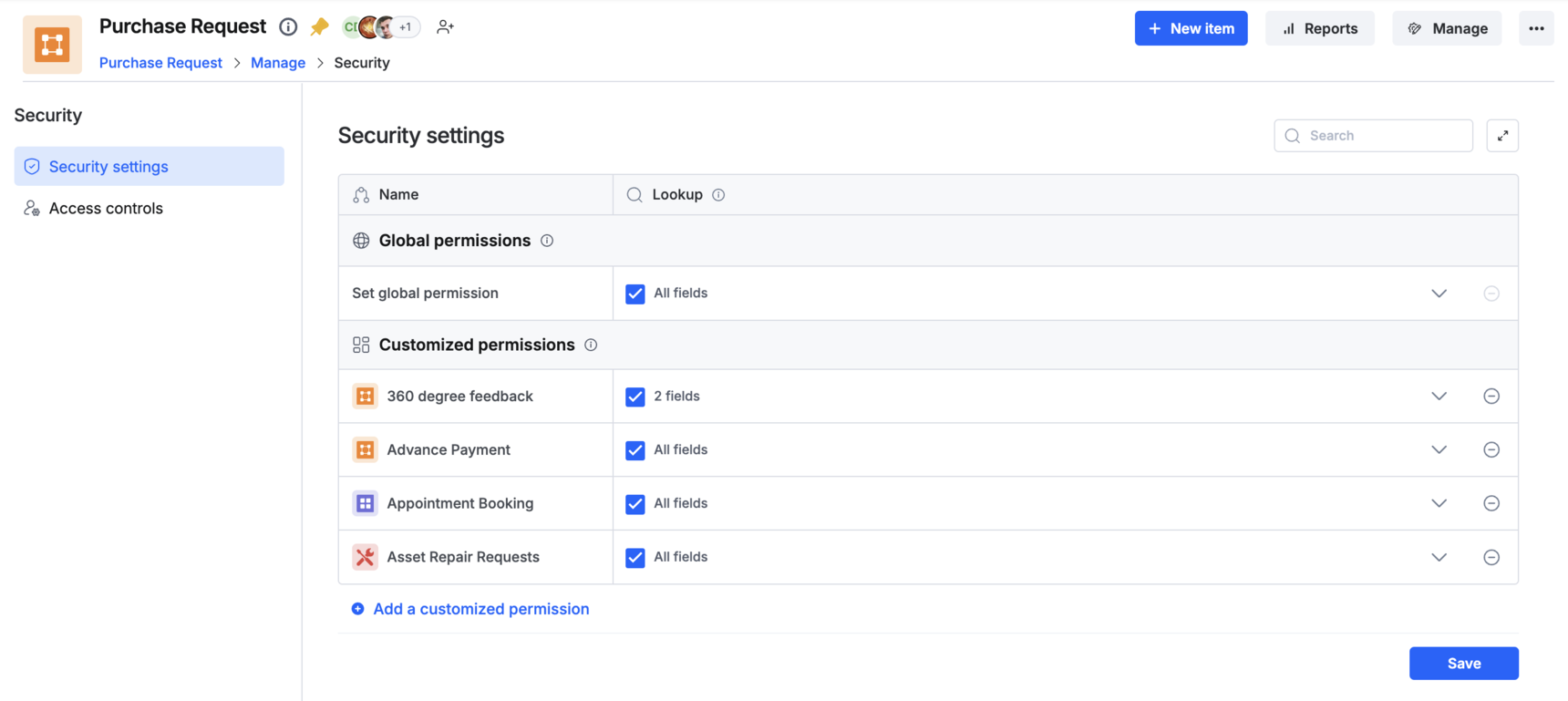The width and height of the screenshot is (1568, 701).
Task: Toggle All fields checkbox for Asset Repair Requests
Action: 635,558
